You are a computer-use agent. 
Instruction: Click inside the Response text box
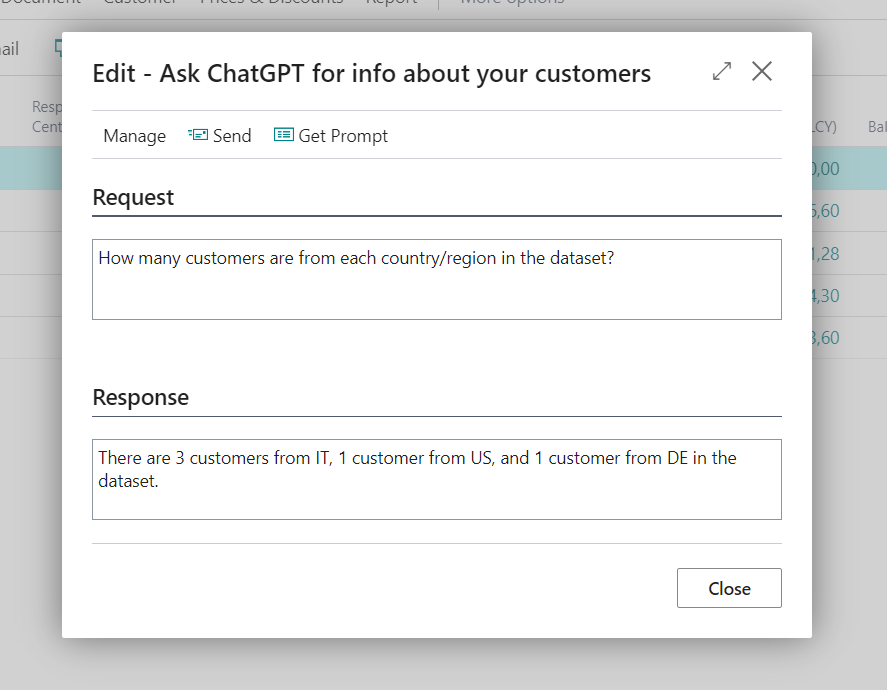point(437,480)
